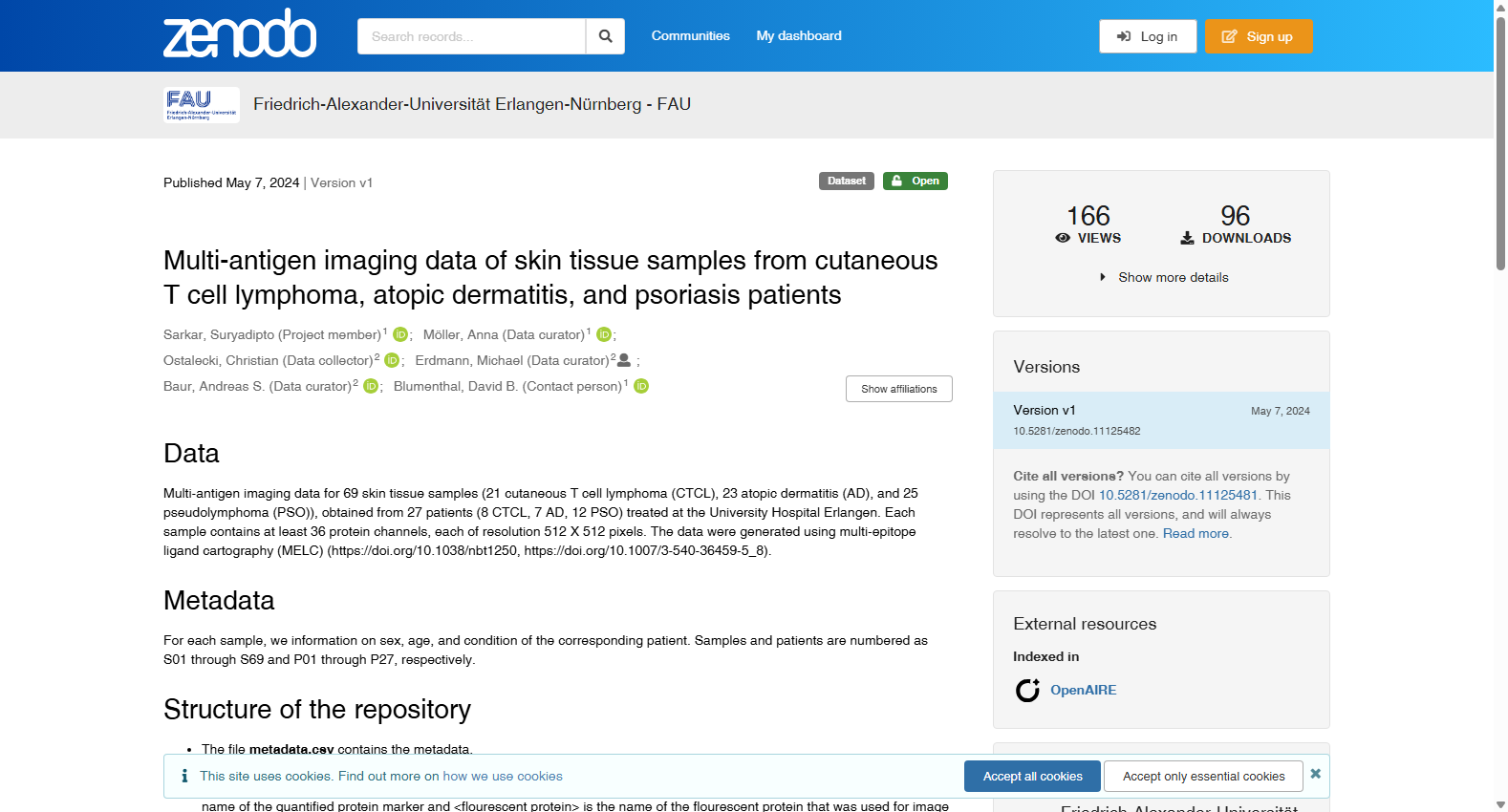Viewport: 1508px width, 812px height.
Task: Click the Dataset badge
Action: pyautogui.click(x=847, y=181)
